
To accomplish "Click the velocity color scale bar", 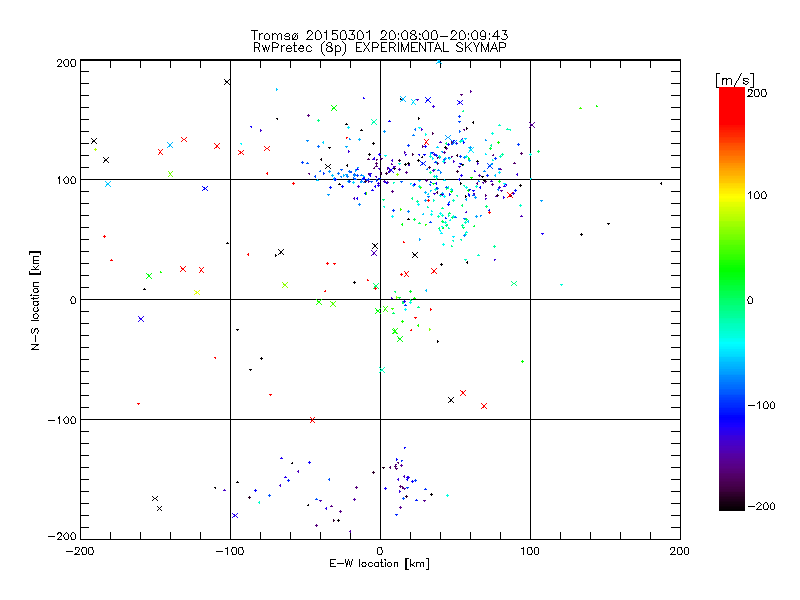I will (732, 299).
